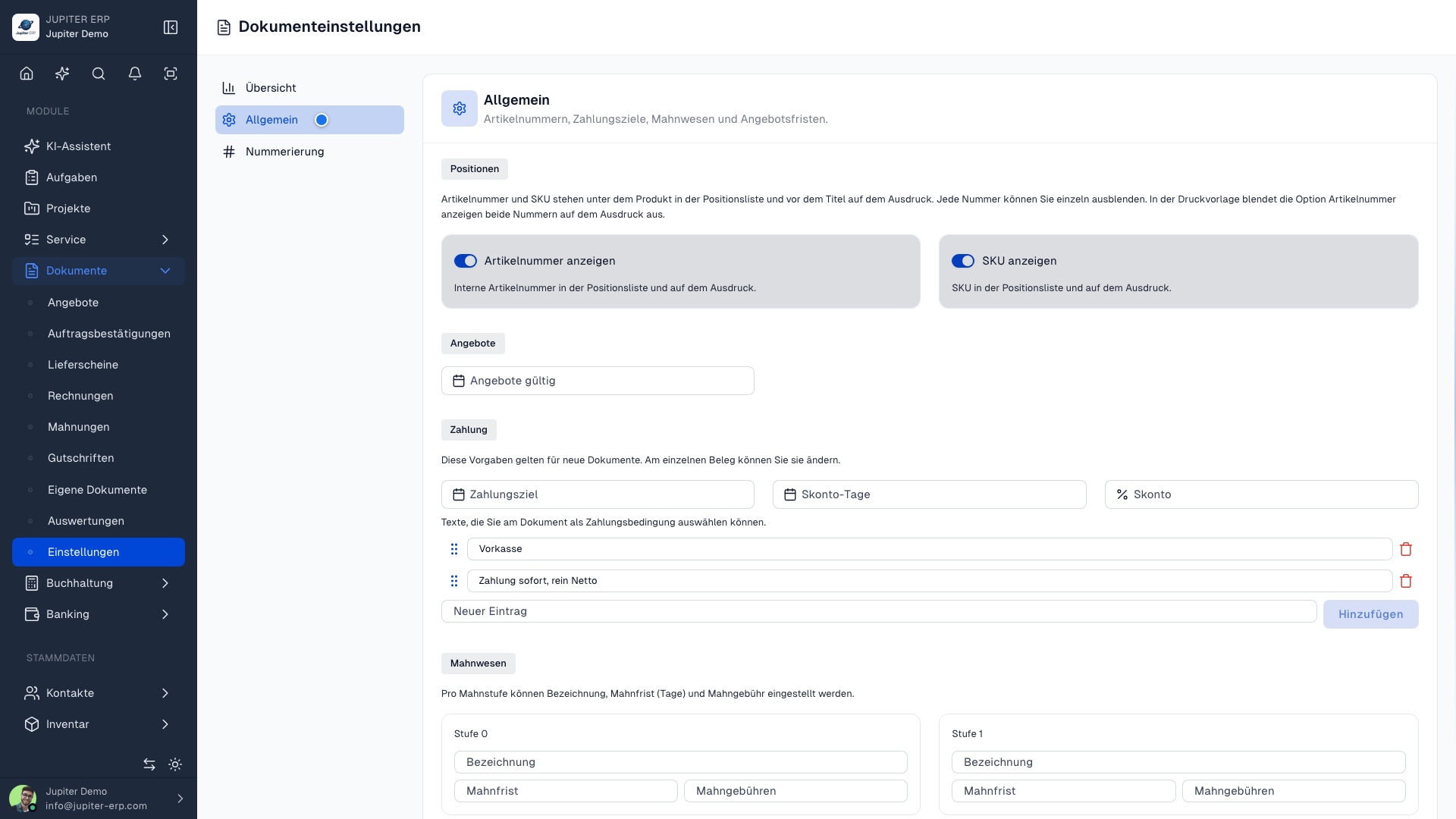1456x819 pixels.
Task: Open the AI sparkle icon in the sidebar toolbar
Action: [x=62, y=74]
